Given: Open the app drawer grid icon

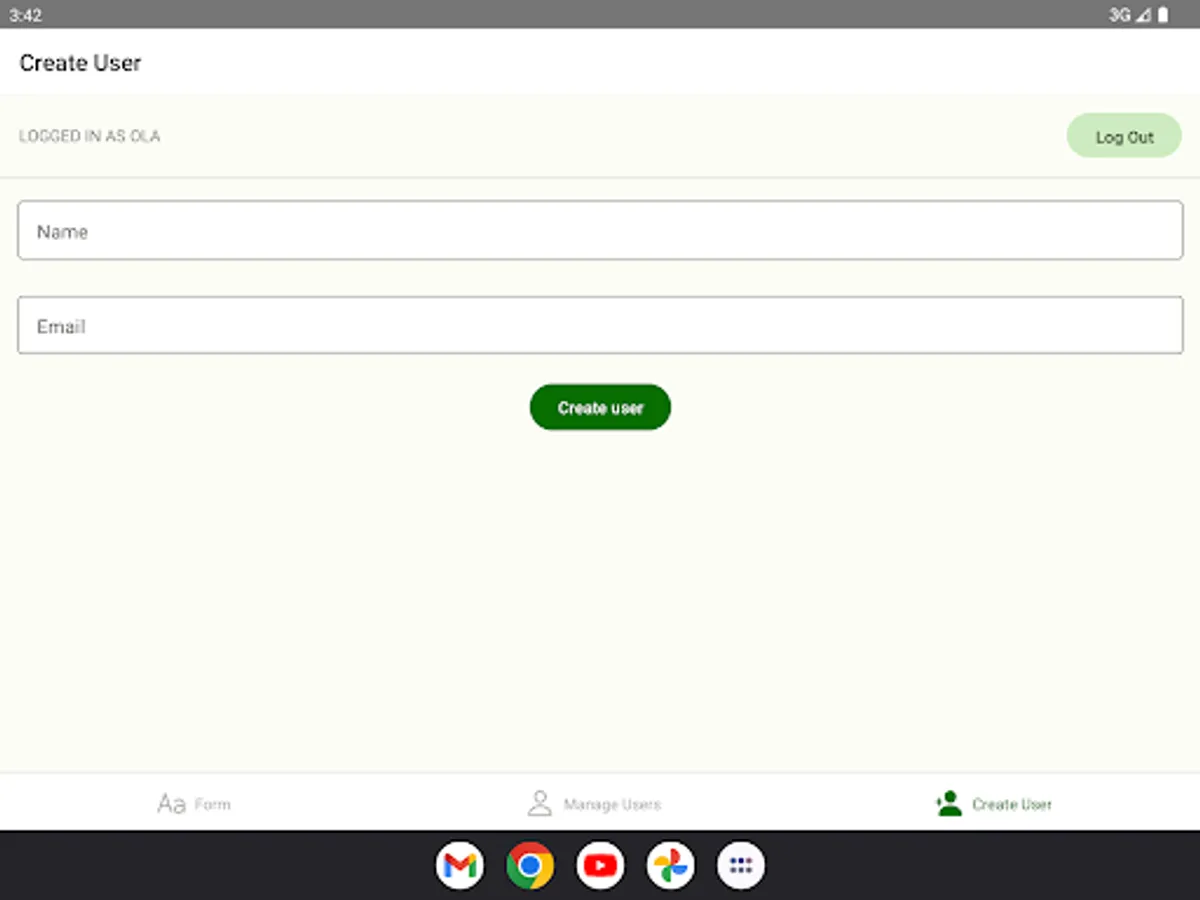Looking at the screenshot, I should point(741,865).
